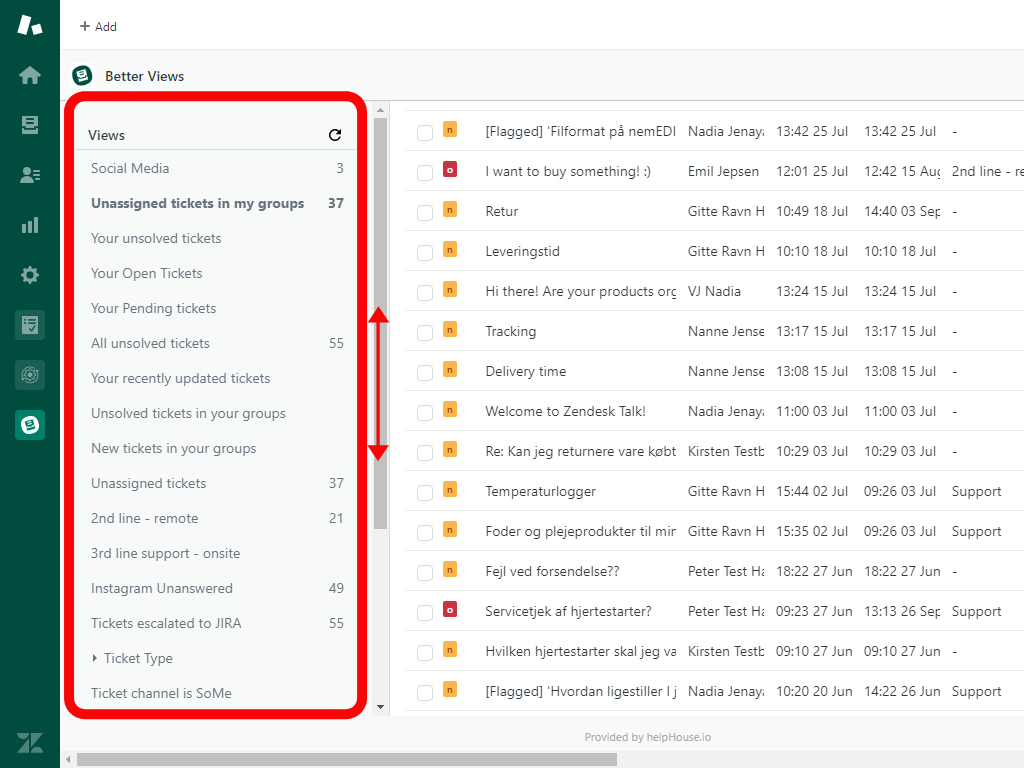The width and height of the screenshot is (1024, 768).
Task: Click the horizontal scrollbar left arrow
Action: (68, 760)
